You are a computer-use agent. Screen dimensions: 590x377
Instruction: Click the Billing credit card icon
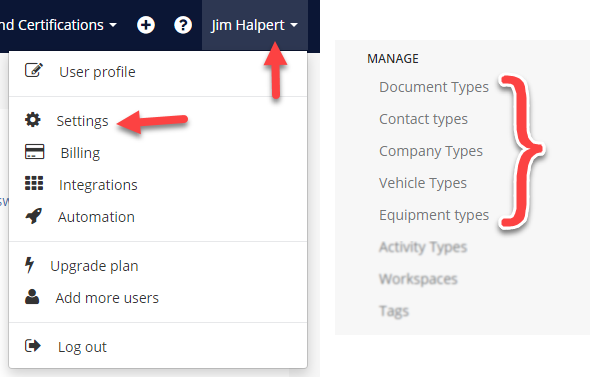[x=34, y=152]
